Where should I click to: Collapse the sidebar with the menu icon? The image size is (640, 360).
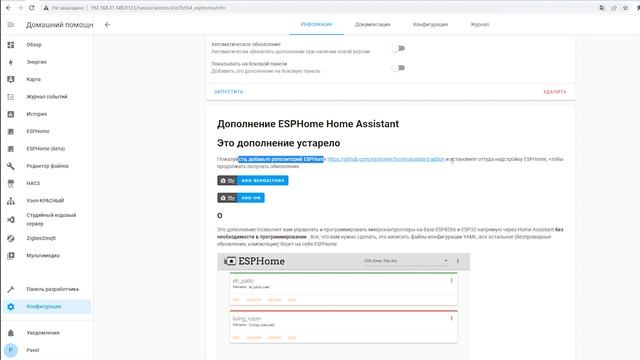coord(11,25)
